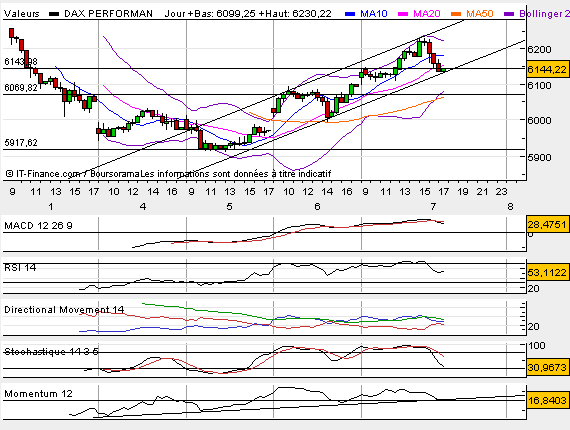Click the blue MA10 legend swatch
570x430 pixels.
[x=350, y=14]
